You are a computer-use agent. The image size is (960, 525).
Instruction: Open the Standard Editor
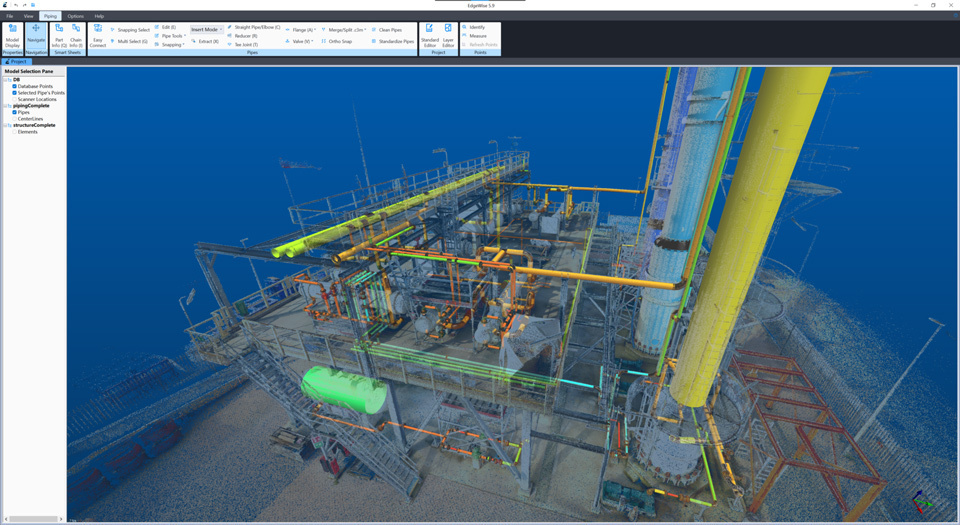429,35
